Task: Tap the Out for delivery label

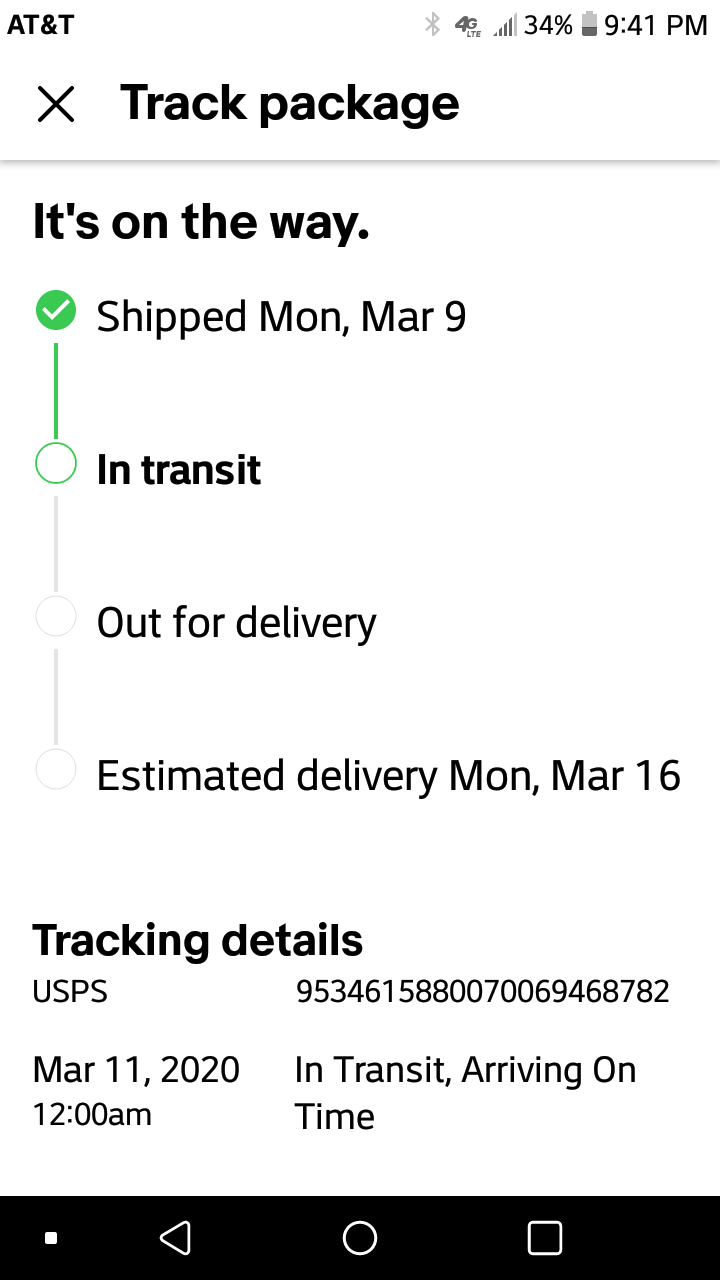Action: click(x=236, y=622)
